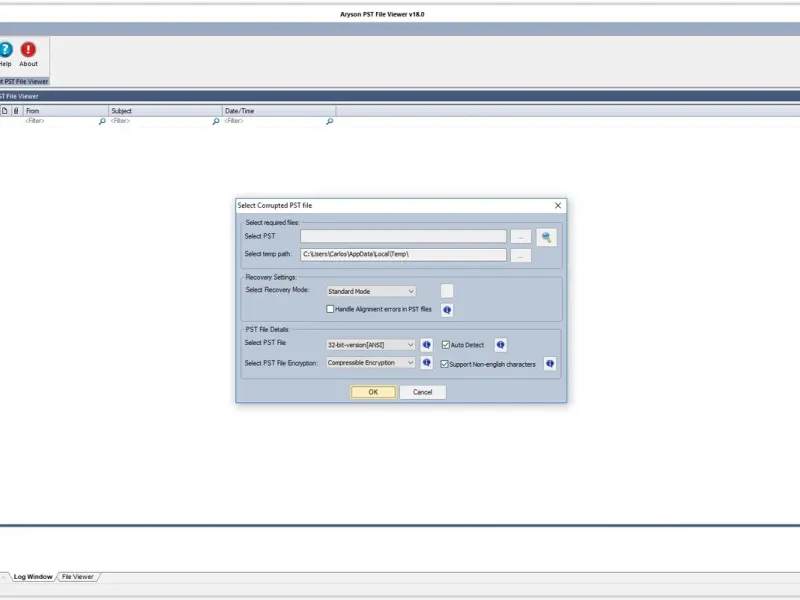Uncheck the Auto Detect checkbox
The width and height of the screenshot is (800, 600).
point(445,345)
